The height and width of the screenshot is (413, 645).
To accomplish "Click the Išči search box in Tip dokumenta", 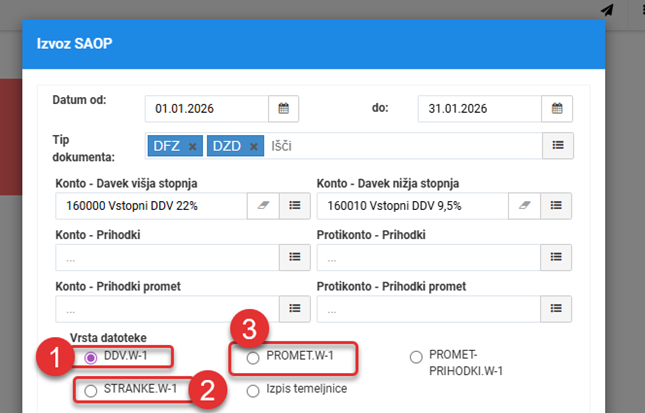I will 403,146.
